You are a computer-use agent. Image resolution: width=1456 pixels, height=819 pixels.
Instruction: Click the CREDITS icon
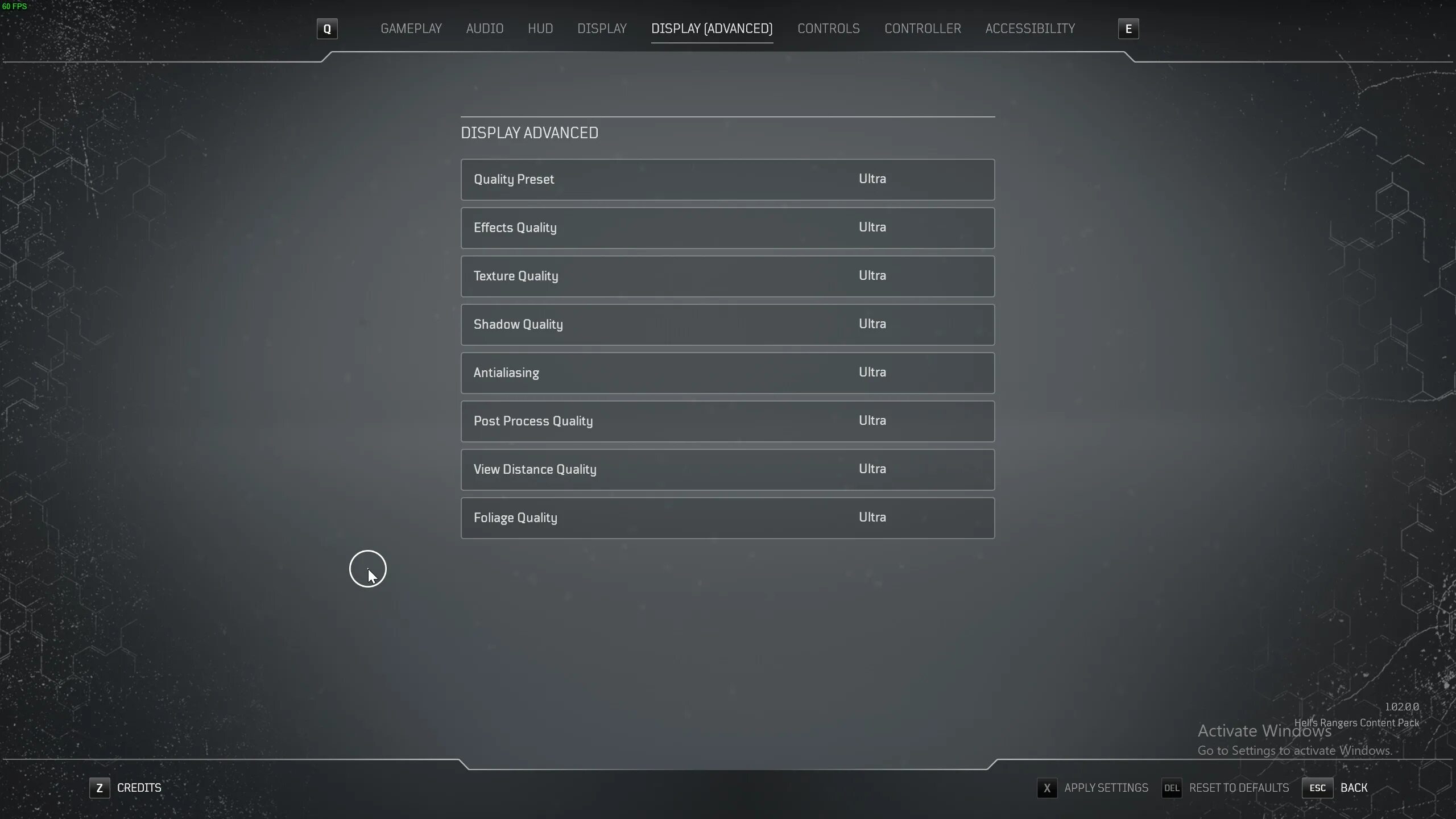click(99, 788)
